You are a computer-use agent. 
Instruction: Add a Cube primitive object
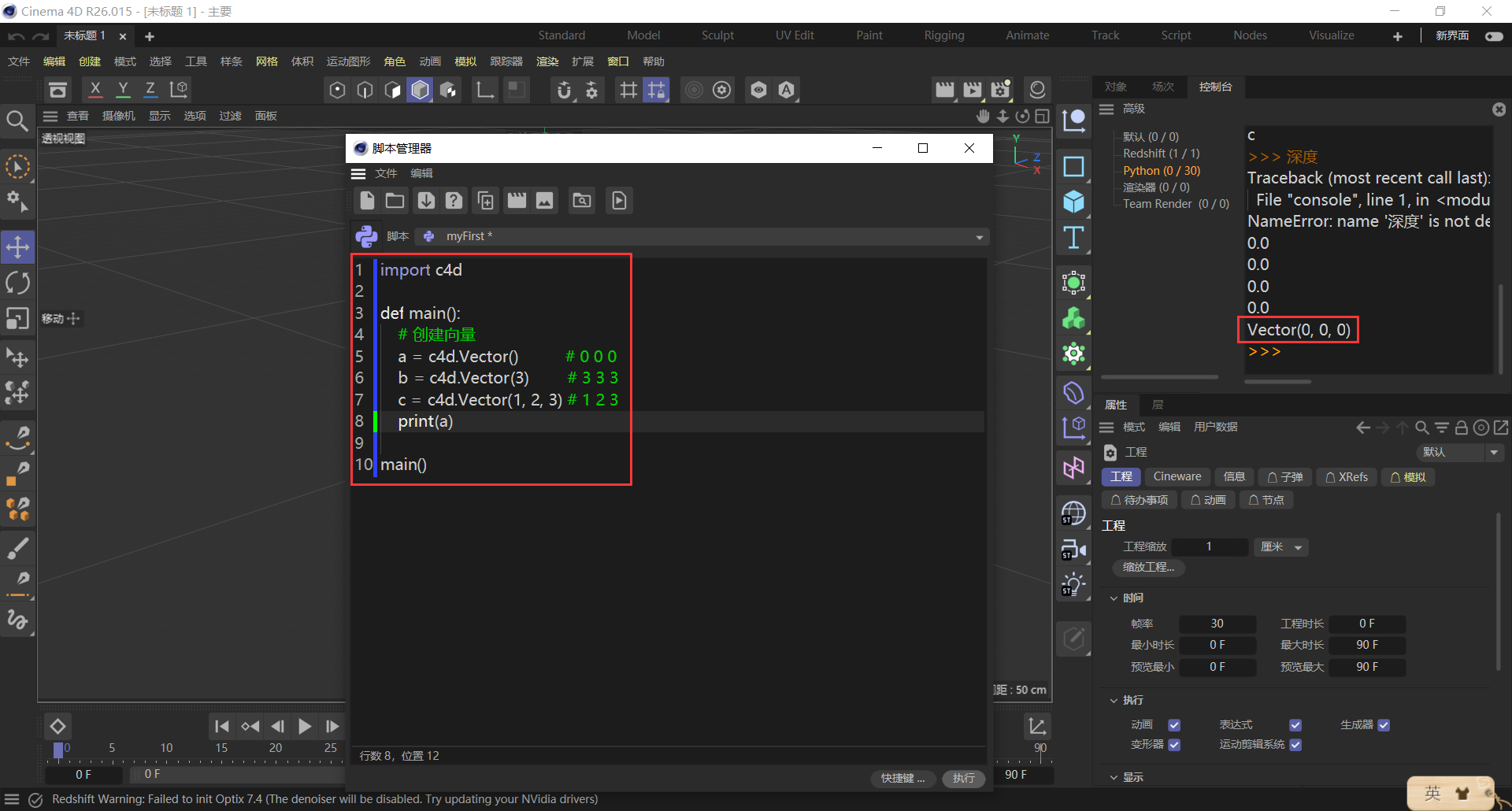[1074, 202]
